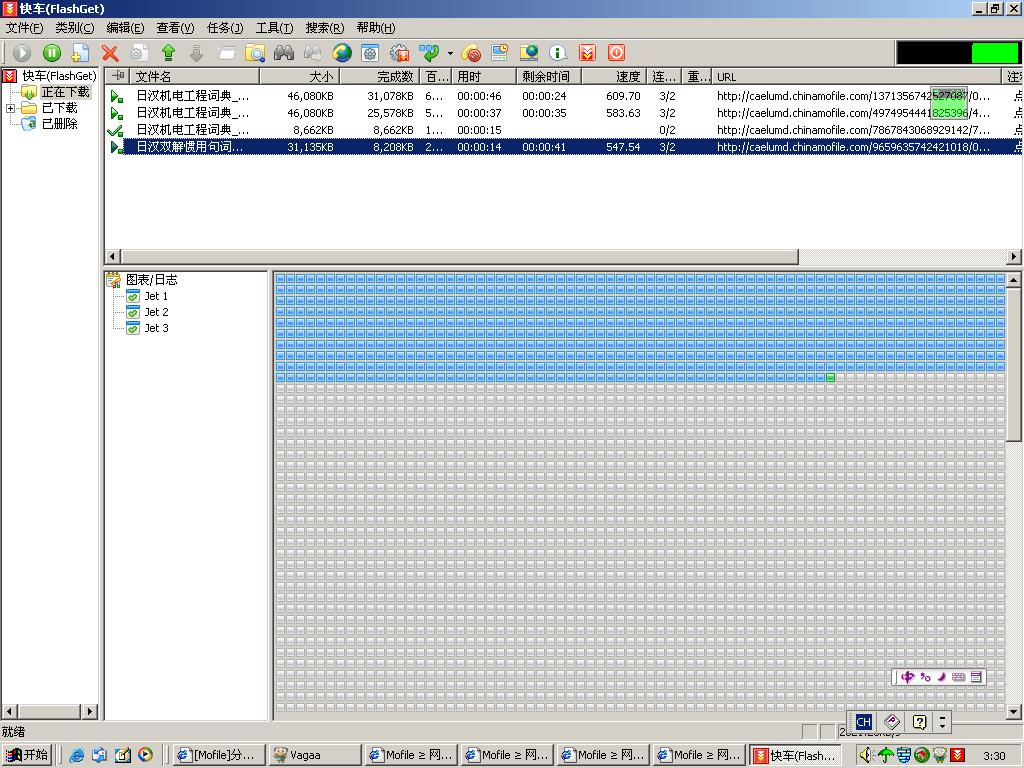This screenshot has height=768, width=1024.
Task: Add a new download task
Action: pyautogui.click(x=80, y=53)
